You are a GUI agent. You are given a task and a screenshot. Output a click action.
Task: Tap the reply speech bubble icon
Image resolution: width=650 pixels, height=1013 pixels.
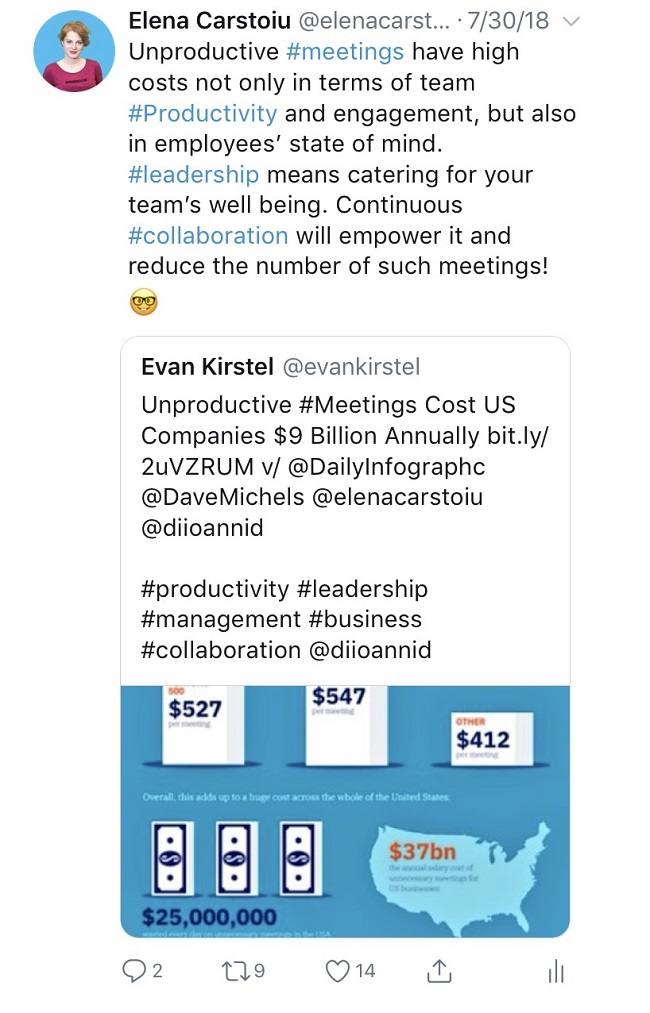coord(133,970)
